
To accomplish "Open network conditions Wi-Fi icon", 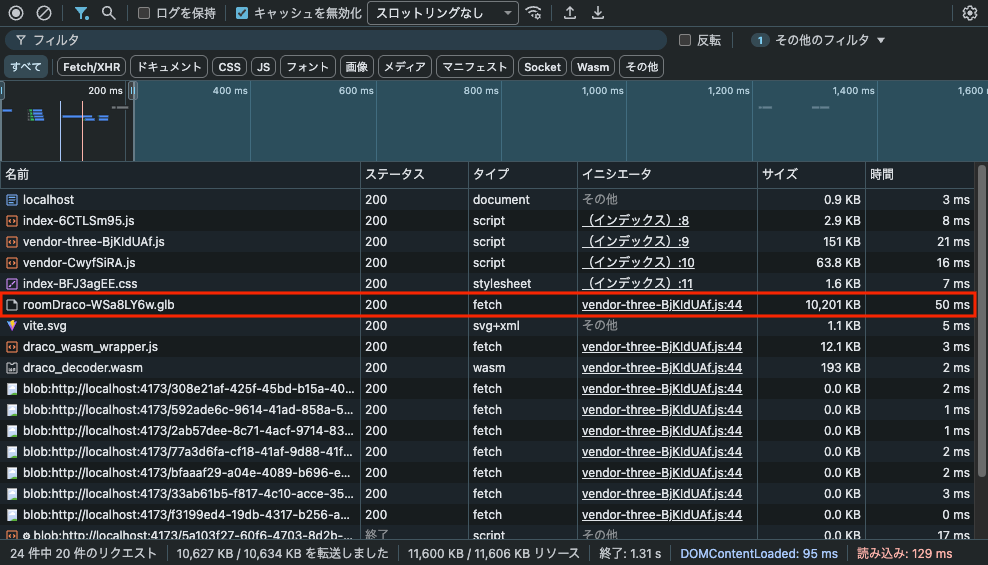I will [535, 13].
